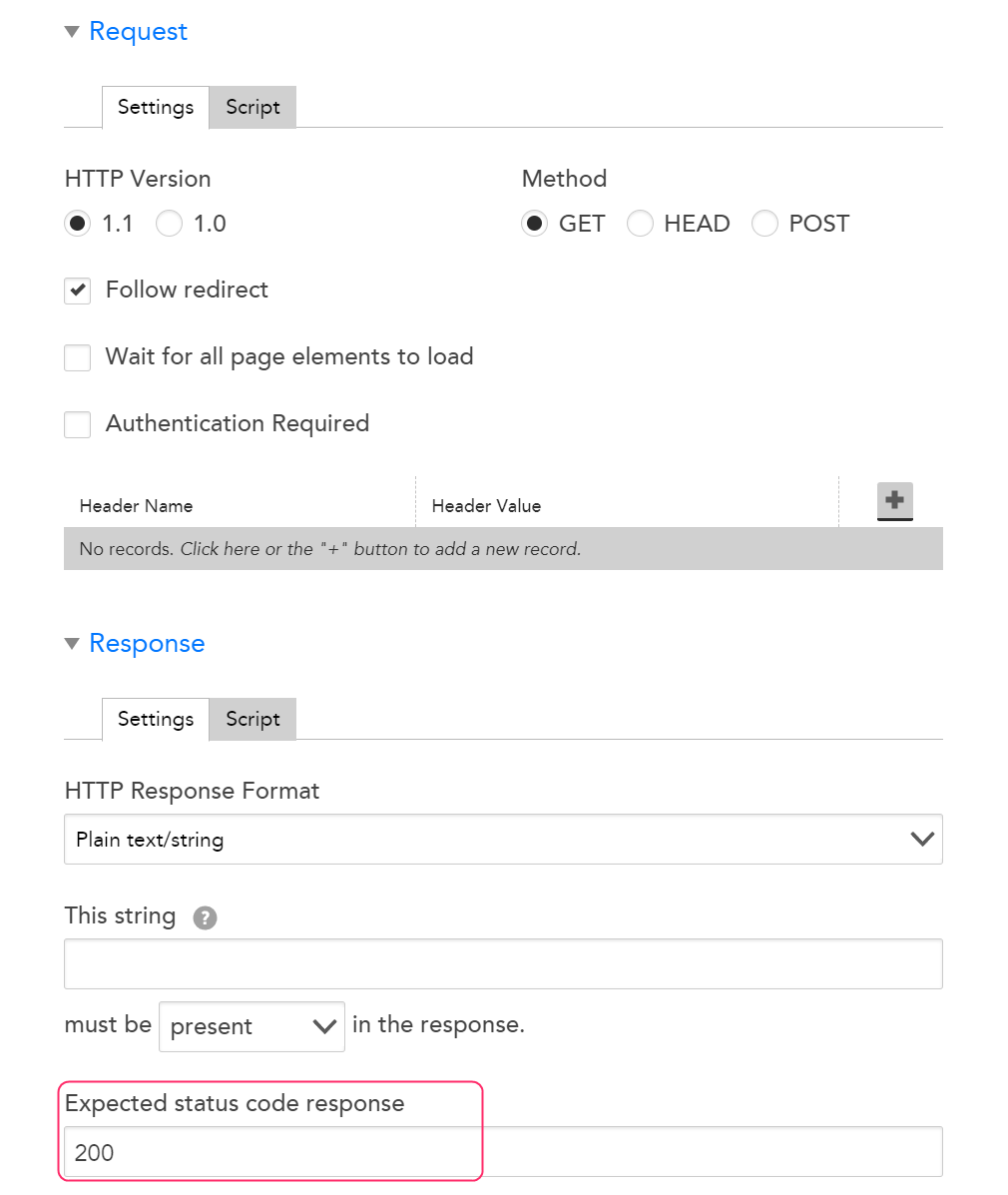Viewport: 1008px width, 1195px height.
Task: Enable Wait for all page elements to load
Action: 77,357
